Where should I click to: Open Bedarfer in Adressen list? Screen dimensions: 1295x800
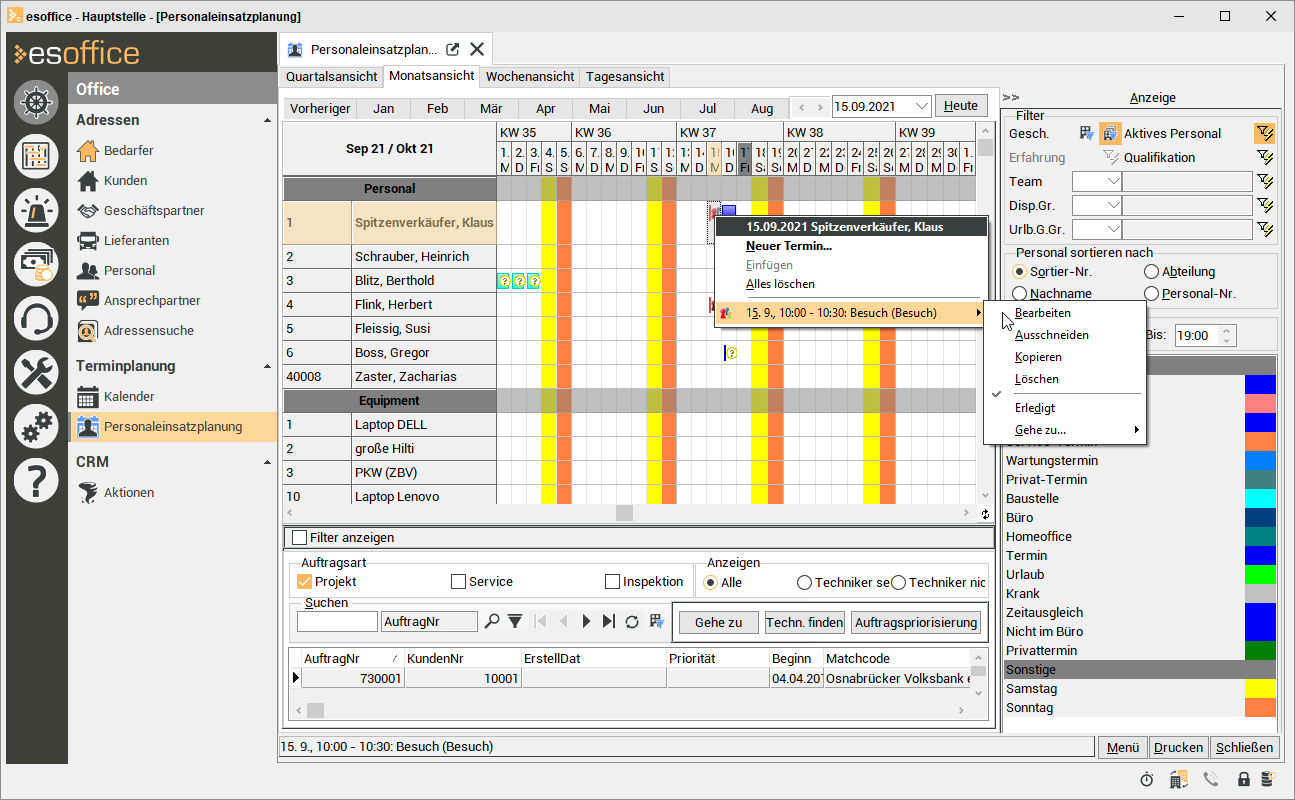128,150
